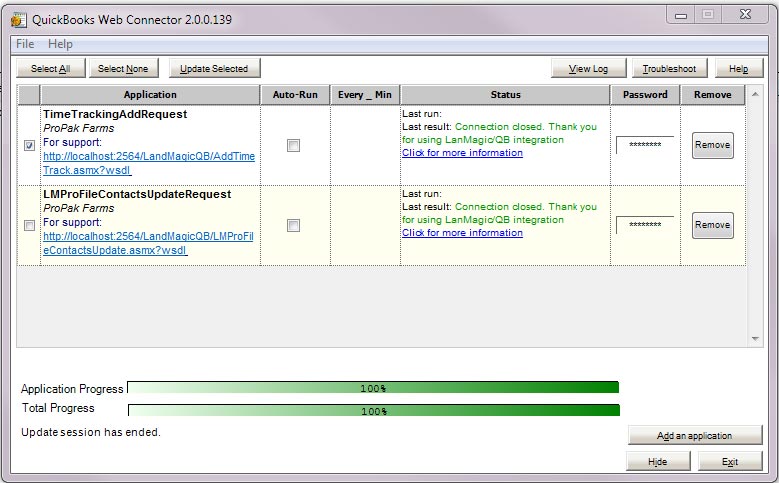Minimize the Web Connector window

[681, 15]
